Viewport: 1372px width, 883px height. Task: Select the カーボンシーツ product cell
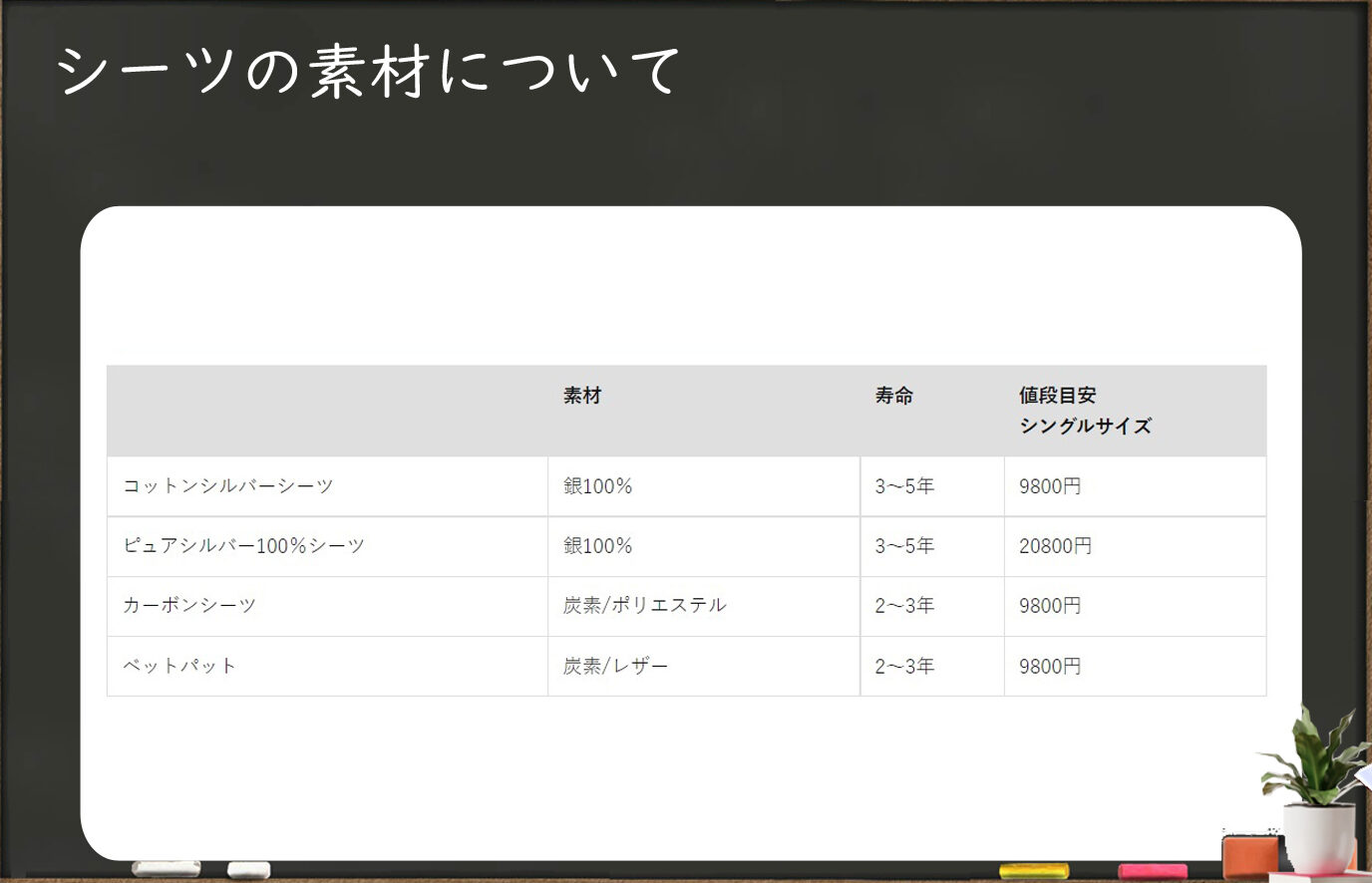click(189, 606)
